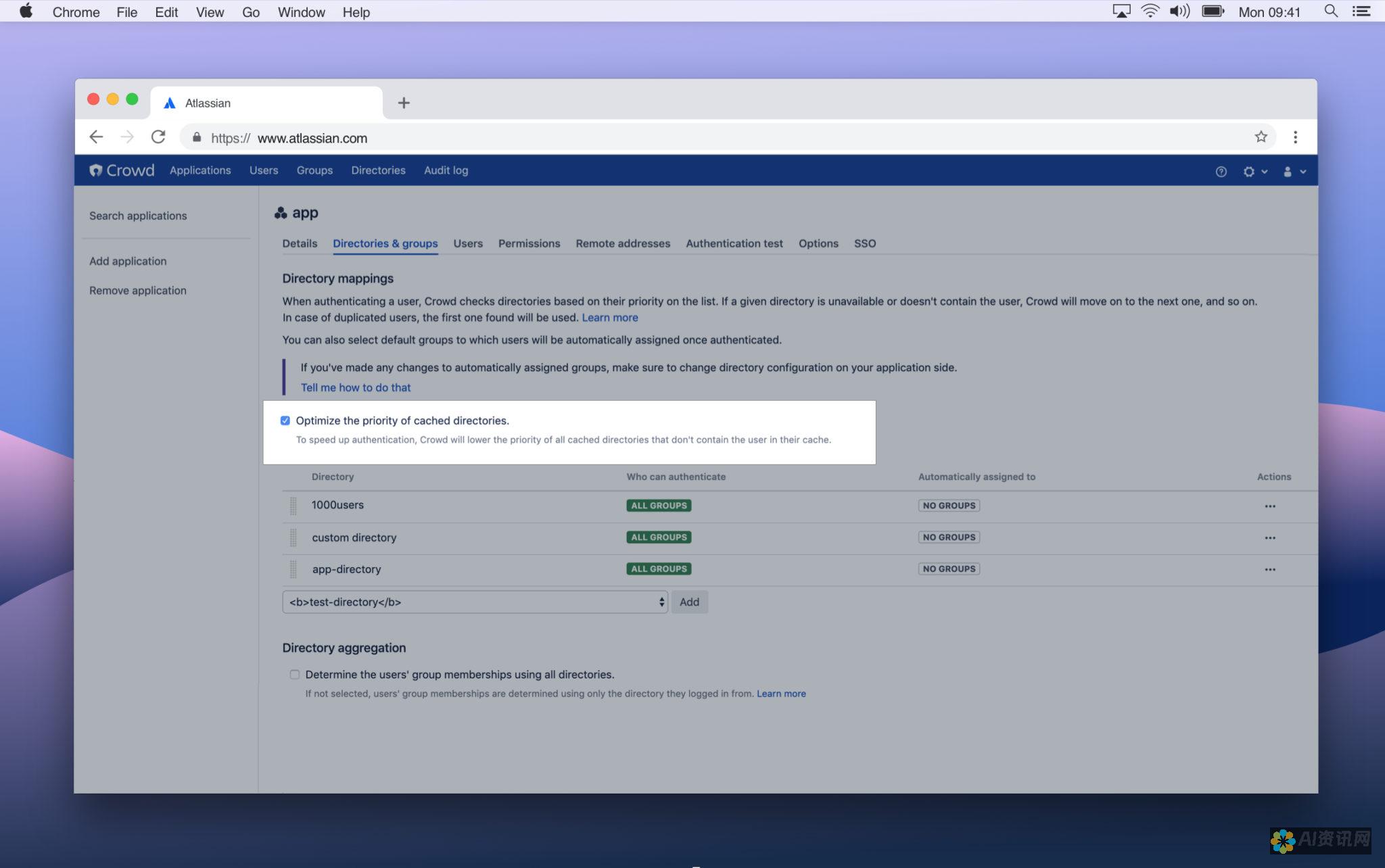The width and height of the screenshot is (1385, 868).
Task: Click the help question mark icon
Action: (1221, 170)
